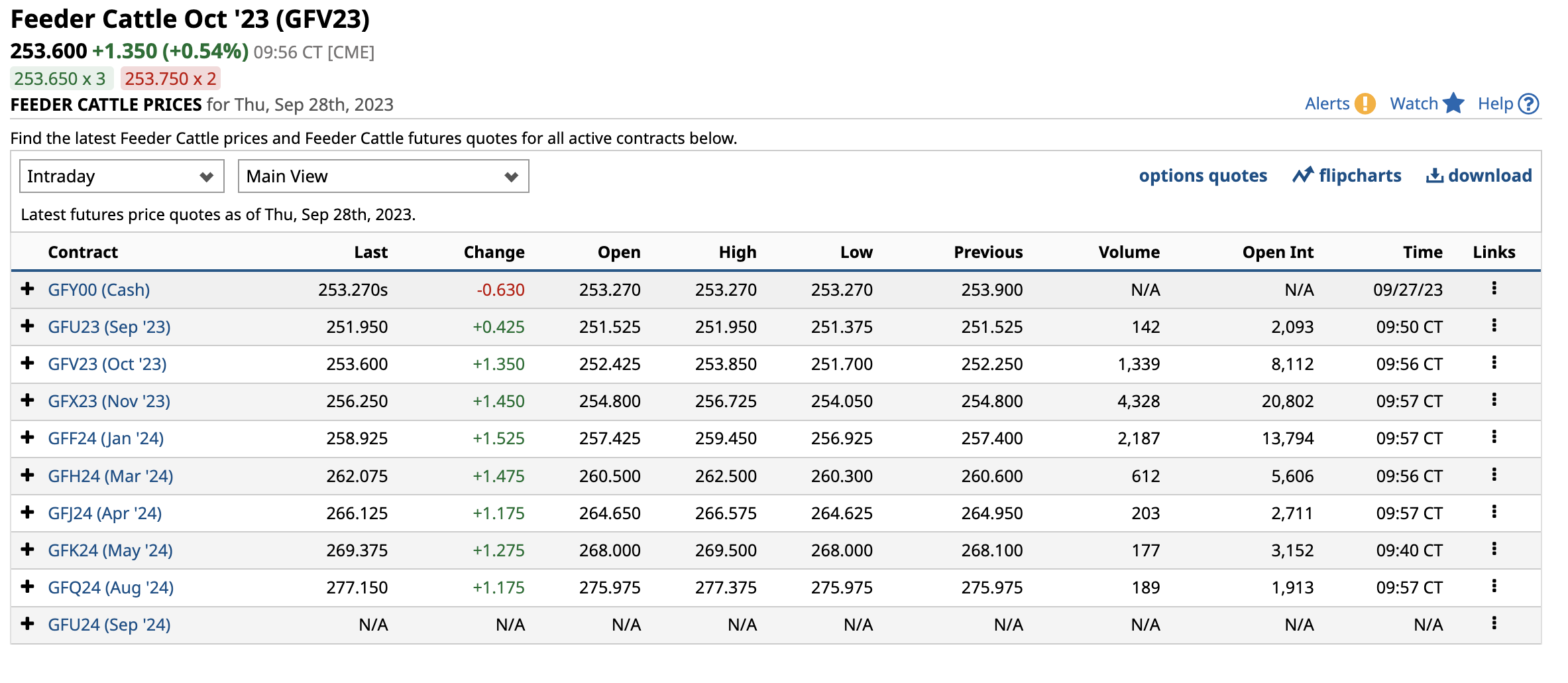Open three-dot links menu for GFX23 row
The image size is (1568, 683).
coord(1494,400)
